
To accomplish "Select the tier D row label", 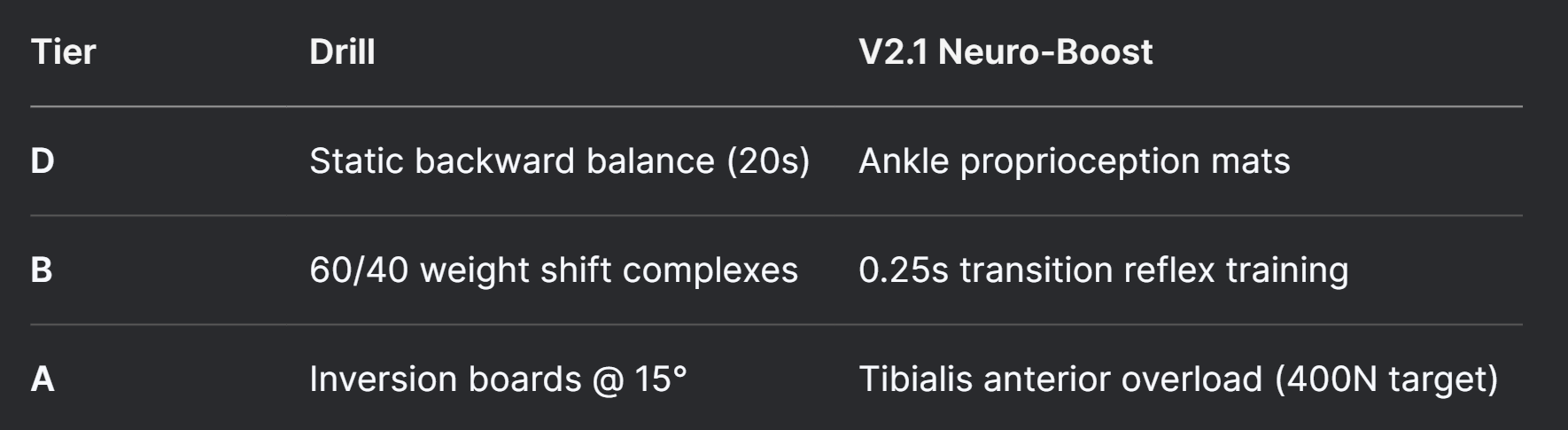I will 43,161.
